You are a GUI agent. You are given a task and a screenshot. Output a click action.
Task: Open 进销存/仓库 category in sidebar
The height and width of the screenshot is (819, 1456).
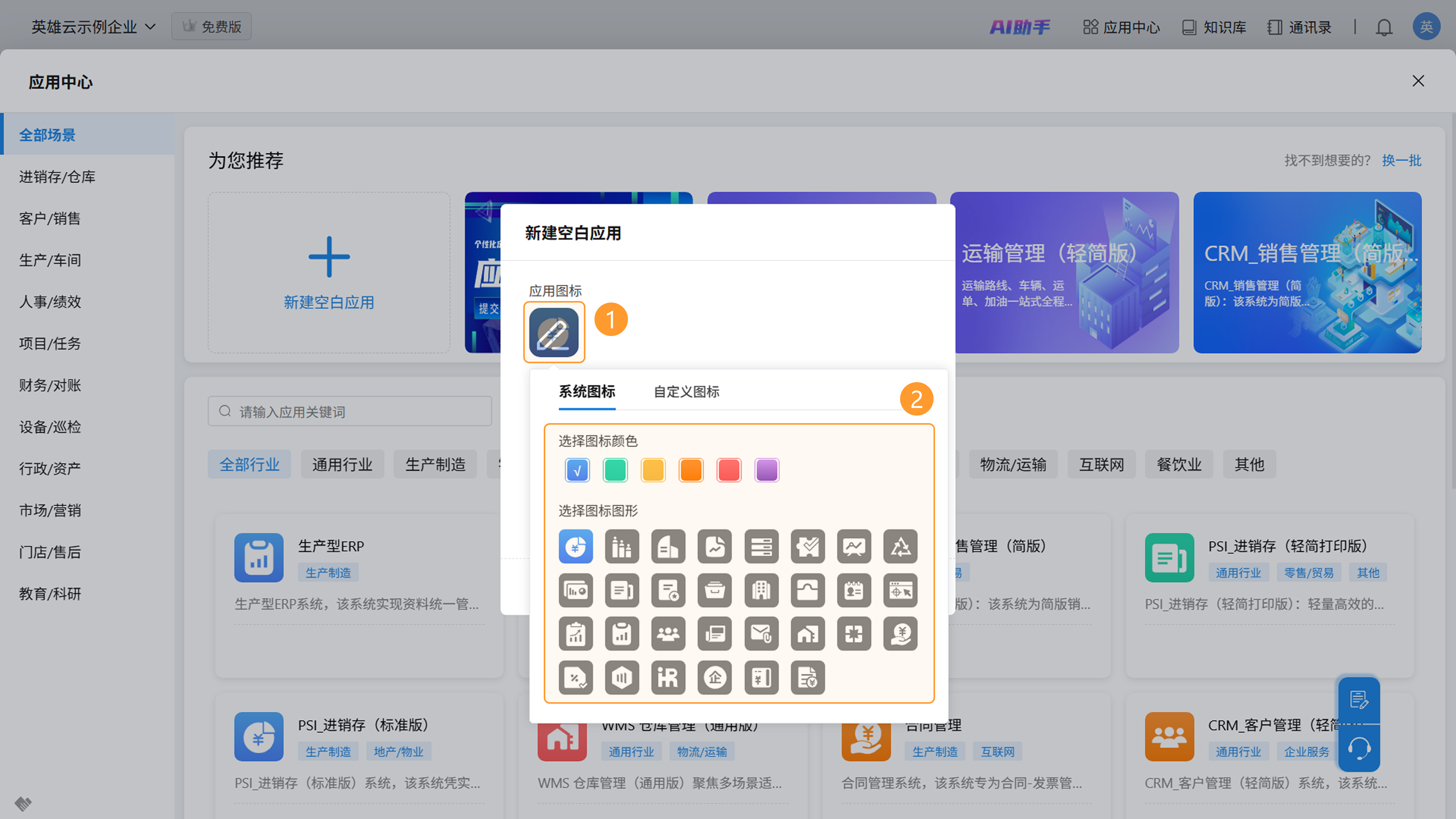tap(57, 177)
